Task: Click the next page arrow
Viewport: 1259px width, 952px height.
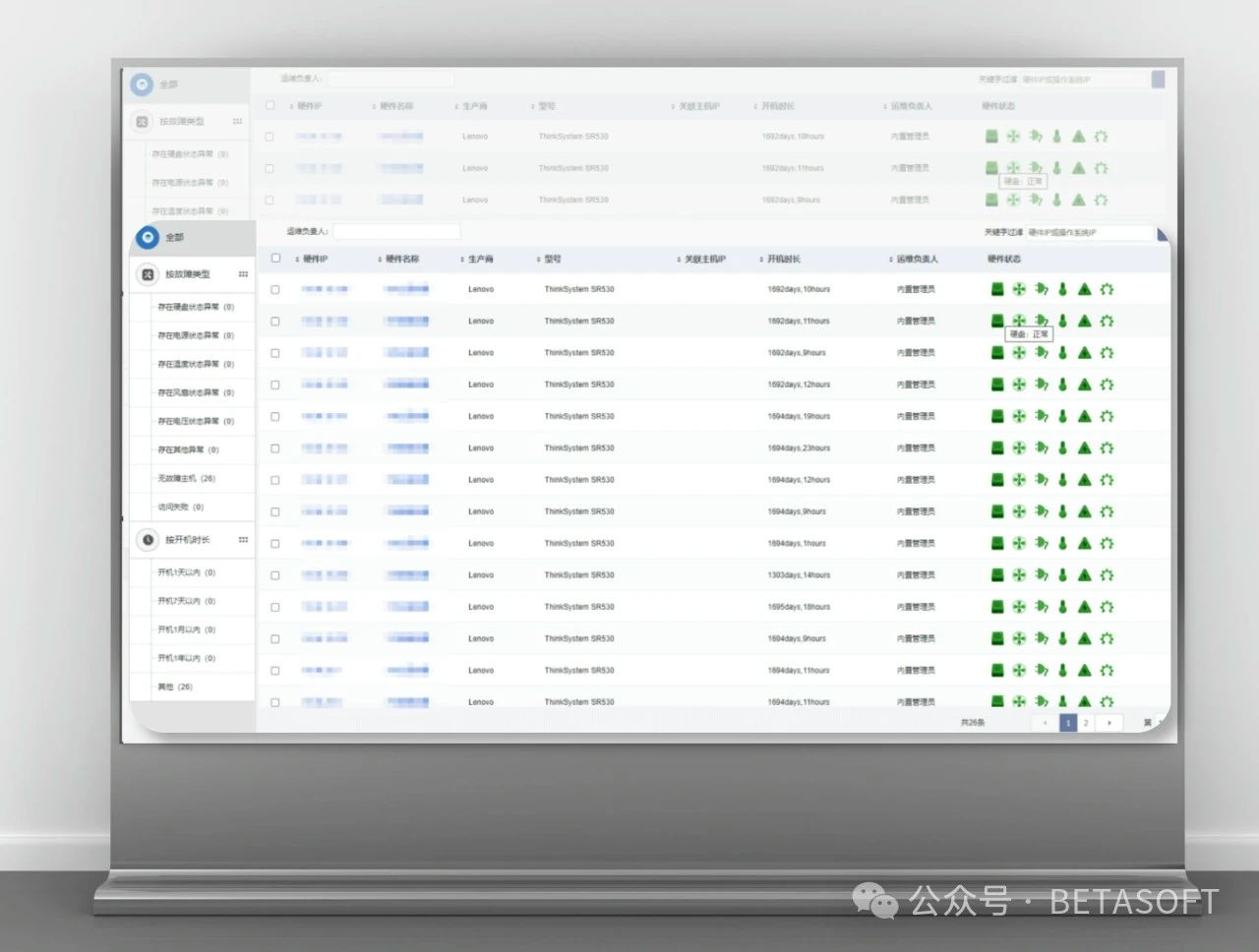Action: pyautogui.click(x=1109, y=723)
